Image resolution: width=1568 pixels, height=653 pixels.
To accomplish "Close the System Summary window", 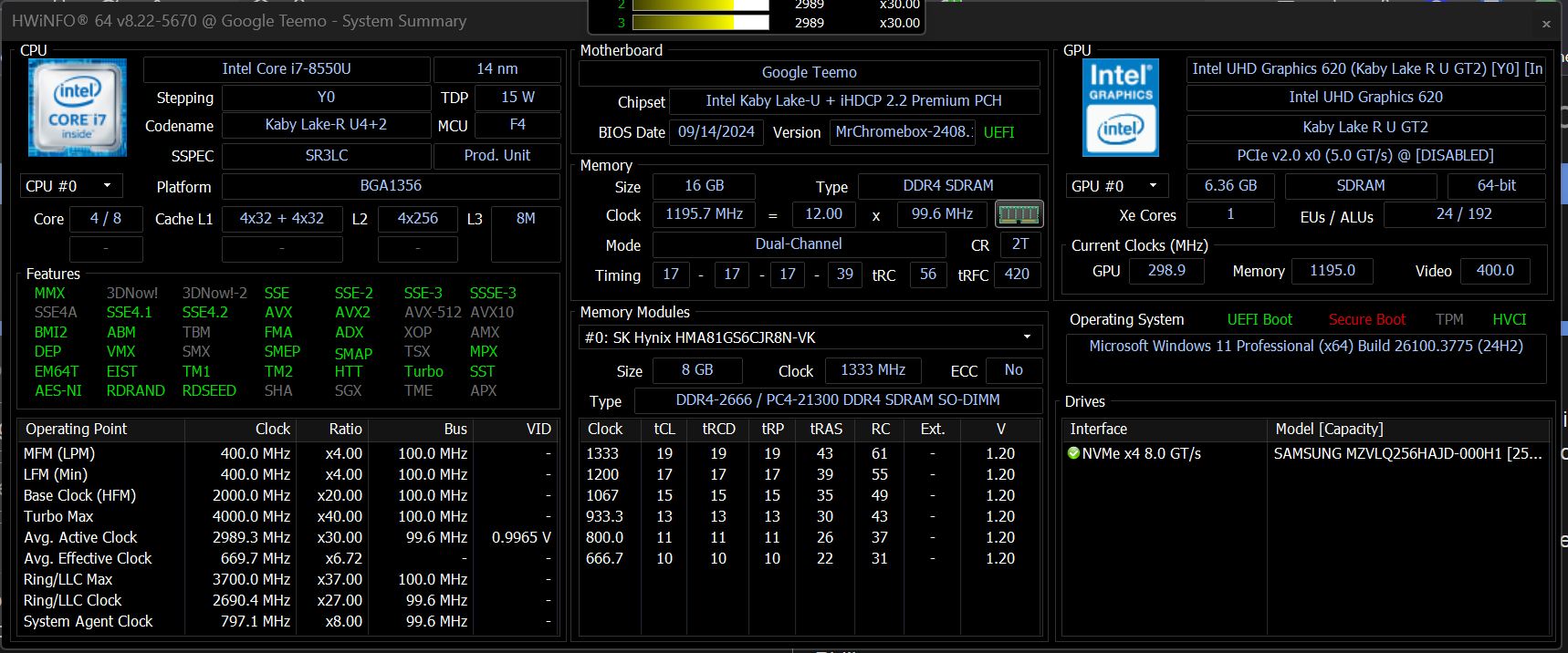I will coord(1546,24).
